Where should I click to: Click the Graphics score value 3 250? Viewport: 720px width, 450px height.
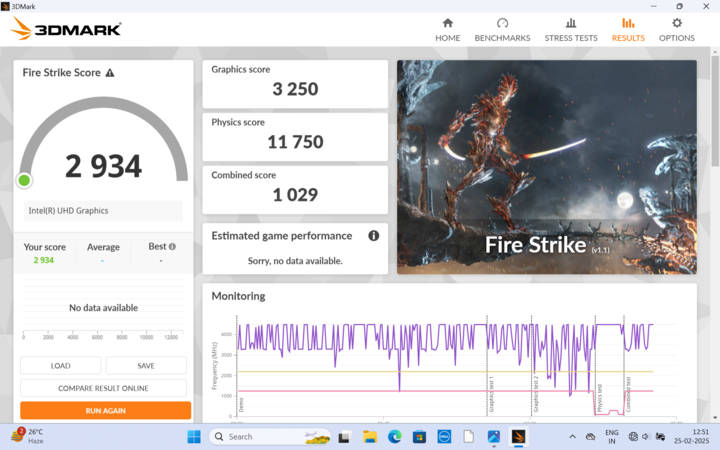(295, 89)
